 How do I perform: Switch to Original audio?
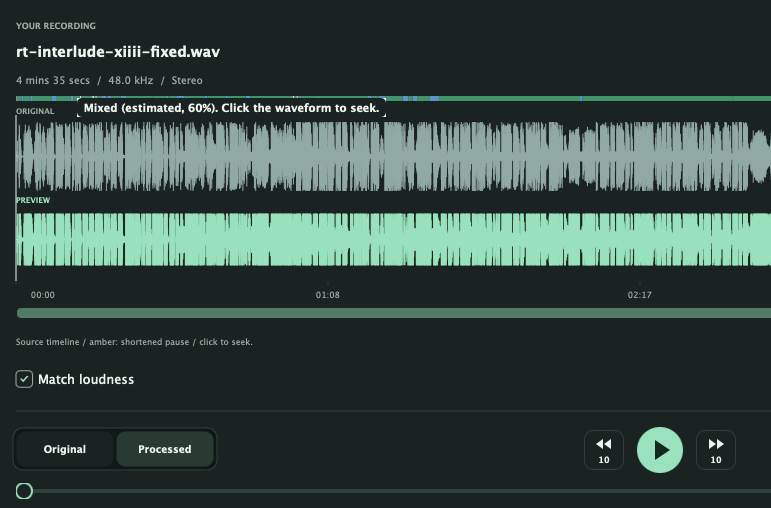[64, 449]
